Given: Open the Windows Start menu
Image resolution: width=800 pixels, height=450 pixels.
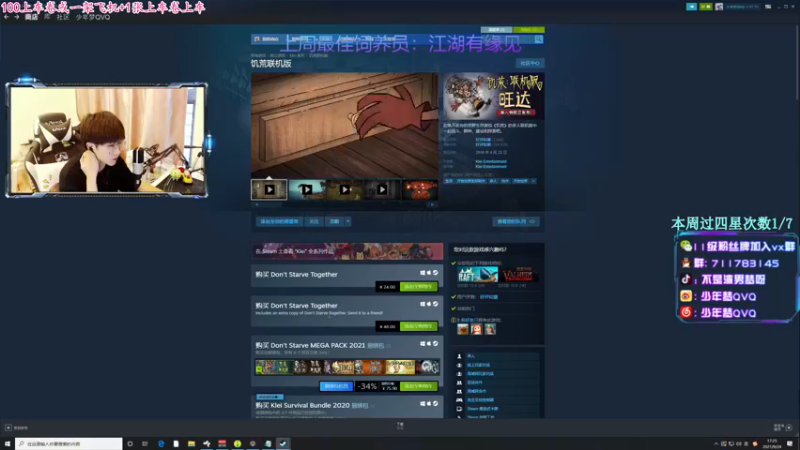Looking at the screenshot, I should point(7,444).
